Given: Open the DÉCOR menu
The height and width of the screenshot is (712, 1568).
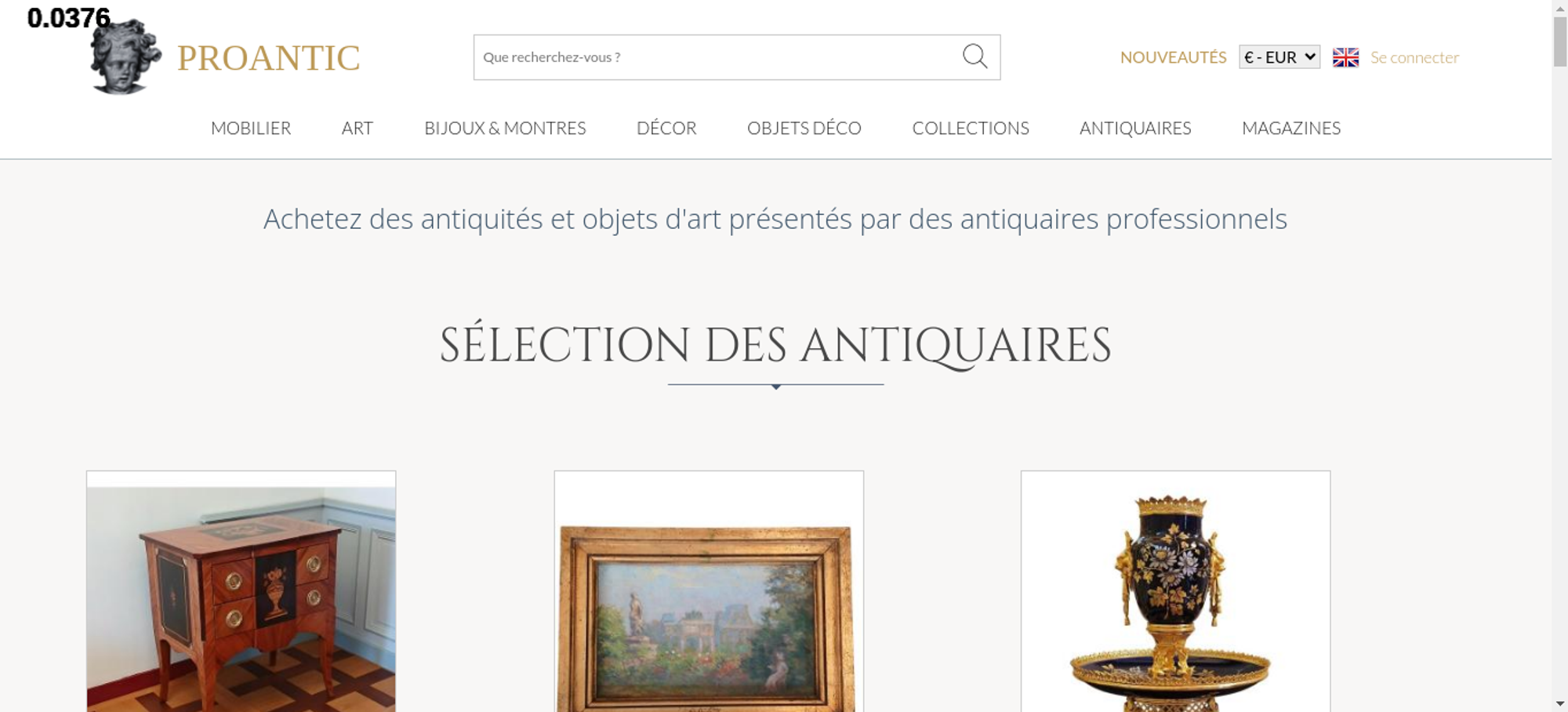Looking at the screenshot, I should point(666,128).
